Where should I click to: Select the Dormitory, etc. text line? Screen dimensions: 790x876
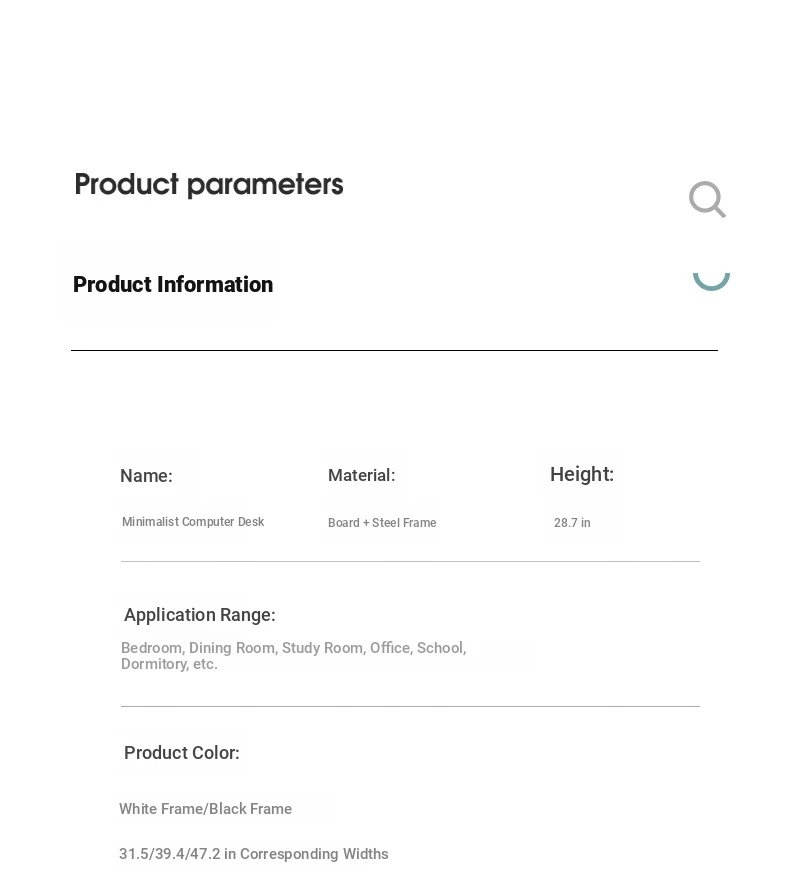[169, 664]
